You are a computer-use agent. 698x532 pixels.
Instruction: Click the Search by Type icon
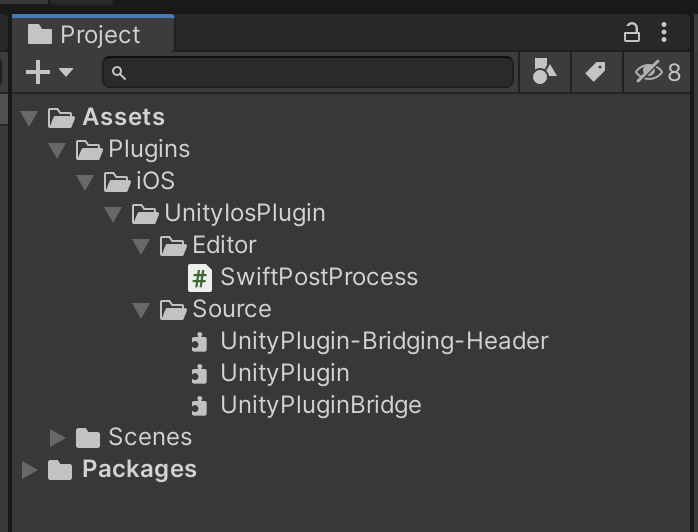(544, 72)
